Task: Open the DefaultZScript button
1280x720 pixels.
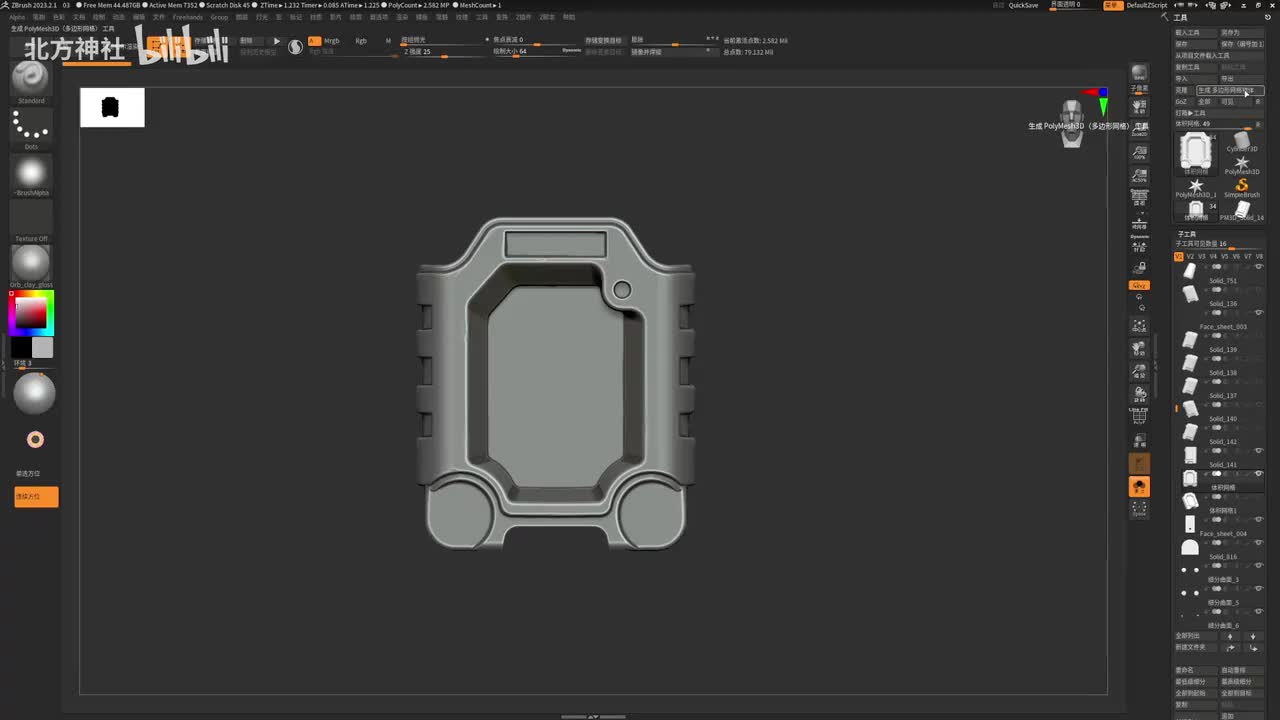Action: click(1146, 5)
